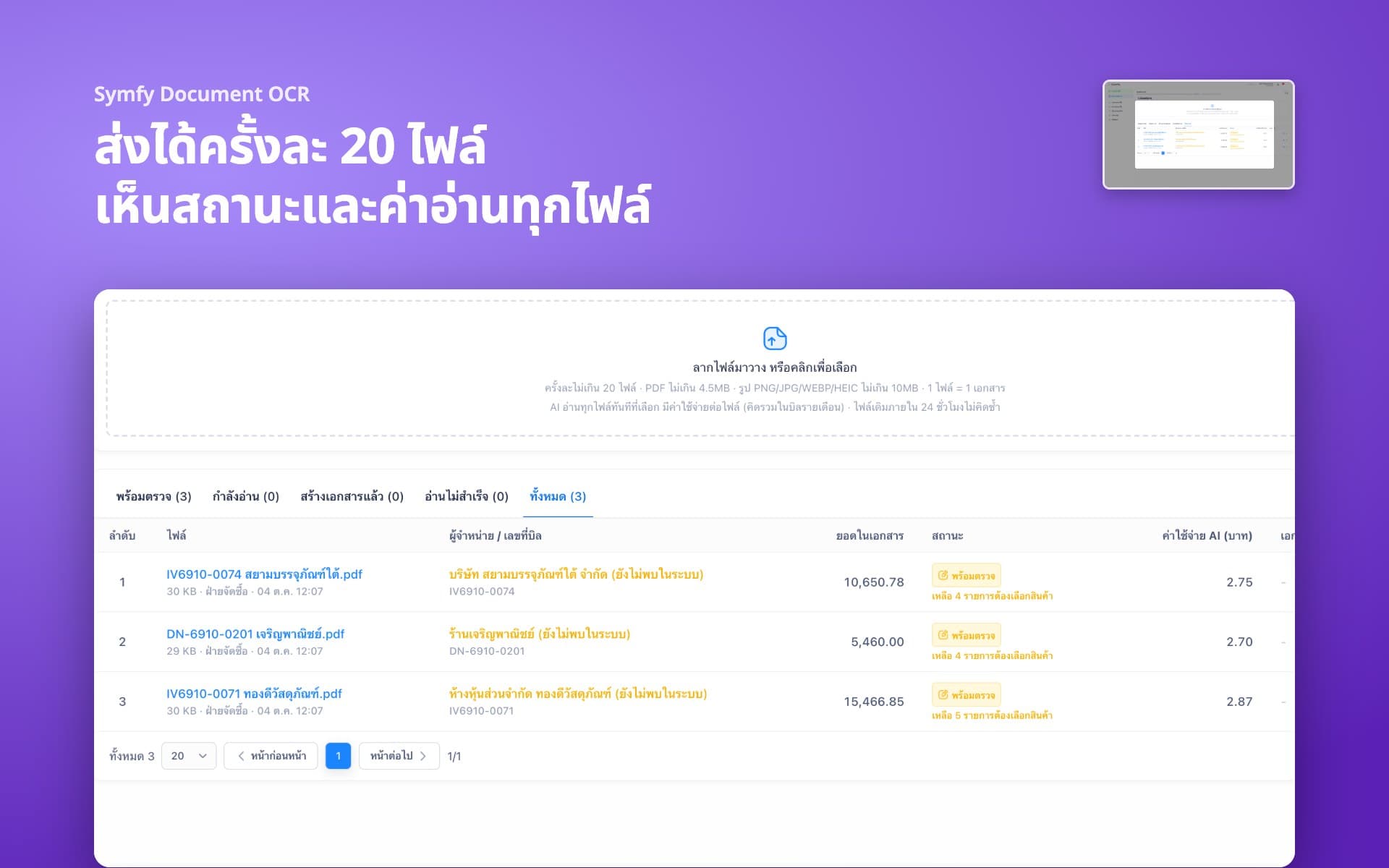This screenshot has height=868, width=1389.
Task: Click the edit icon in DN-6910-0201 status badge
Action: pyautogui.click(x=943, y=636)
